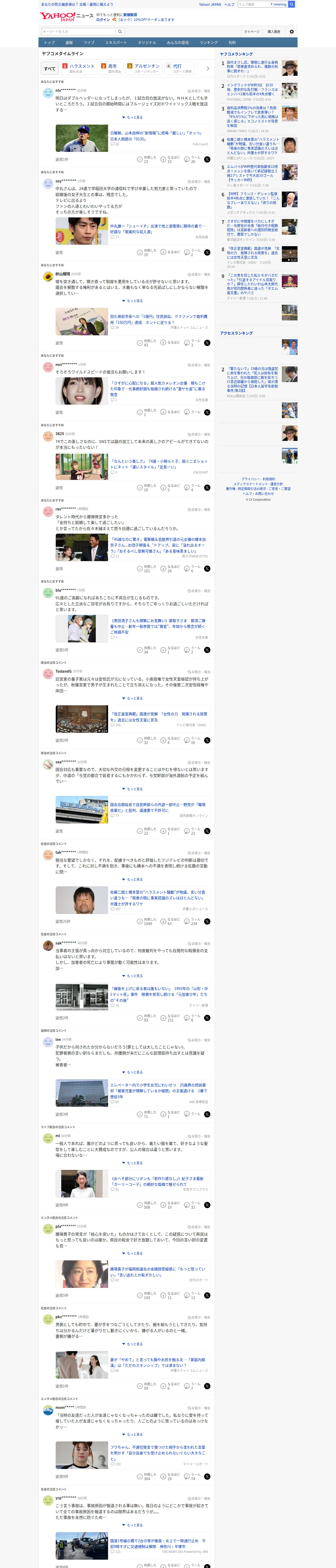
Task: Open the ランキング tab
Action: pos(209,43)
